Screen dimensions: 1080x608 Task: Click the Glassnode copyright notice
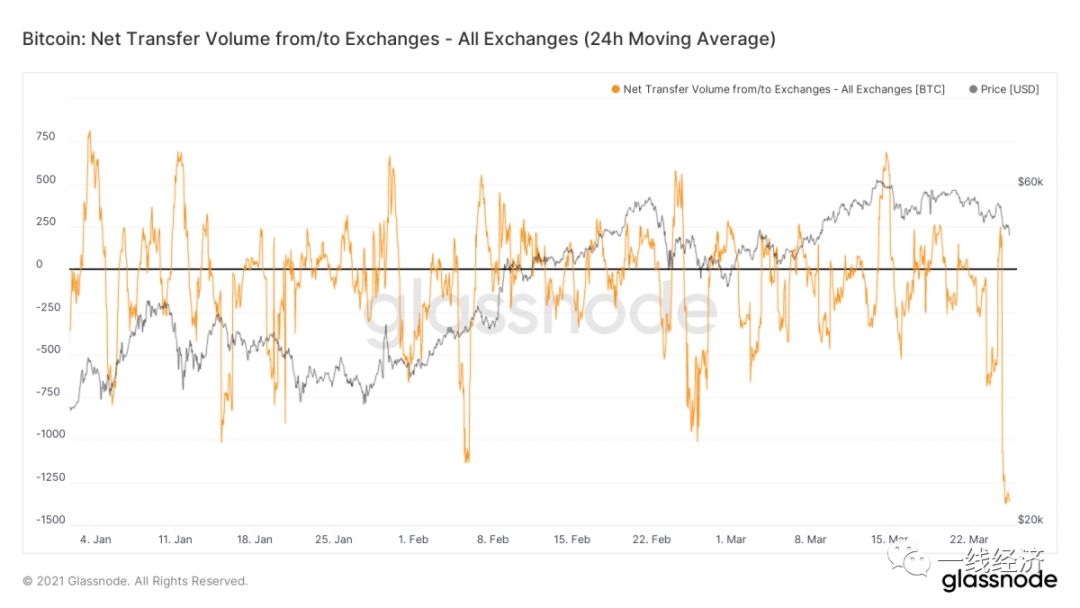[x=135, y=581]
